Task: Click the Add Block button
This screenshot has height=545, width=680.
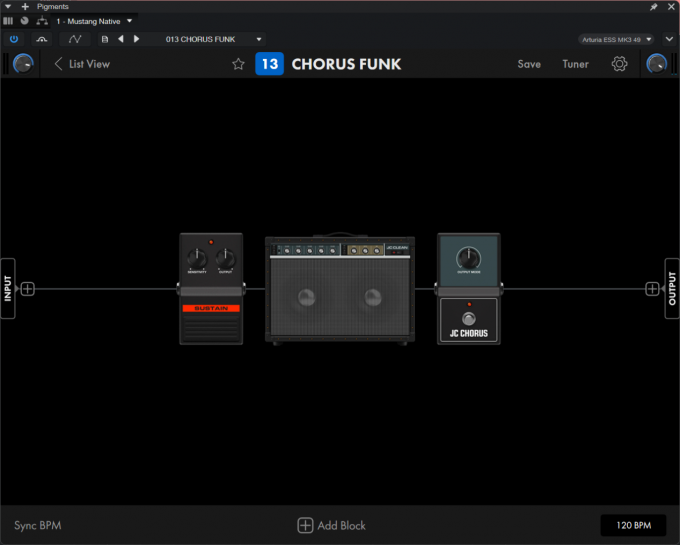Action: point(332,525)
